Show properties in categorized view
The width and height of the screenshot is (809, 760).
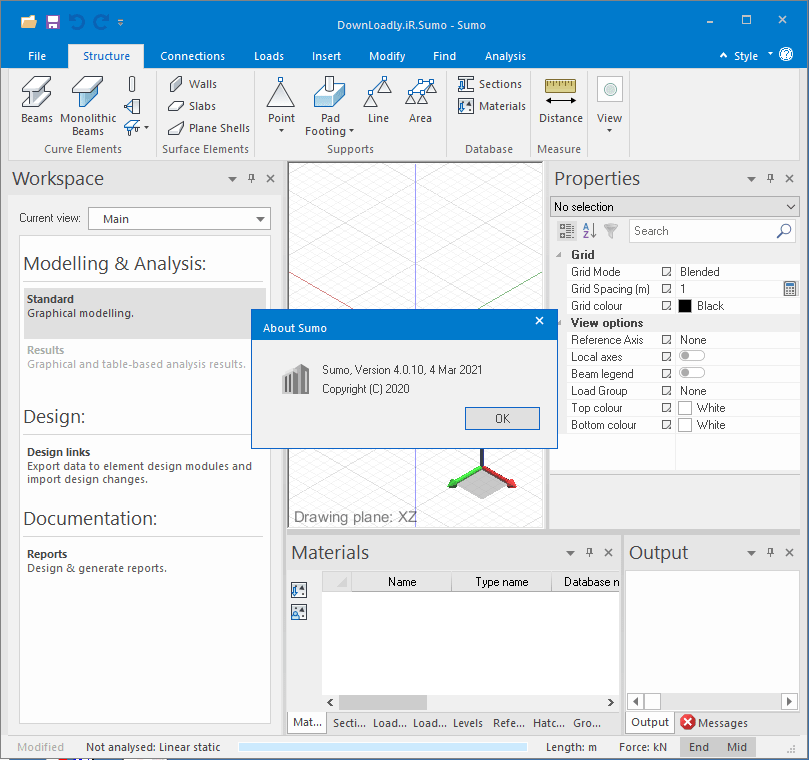click(567, 231)
